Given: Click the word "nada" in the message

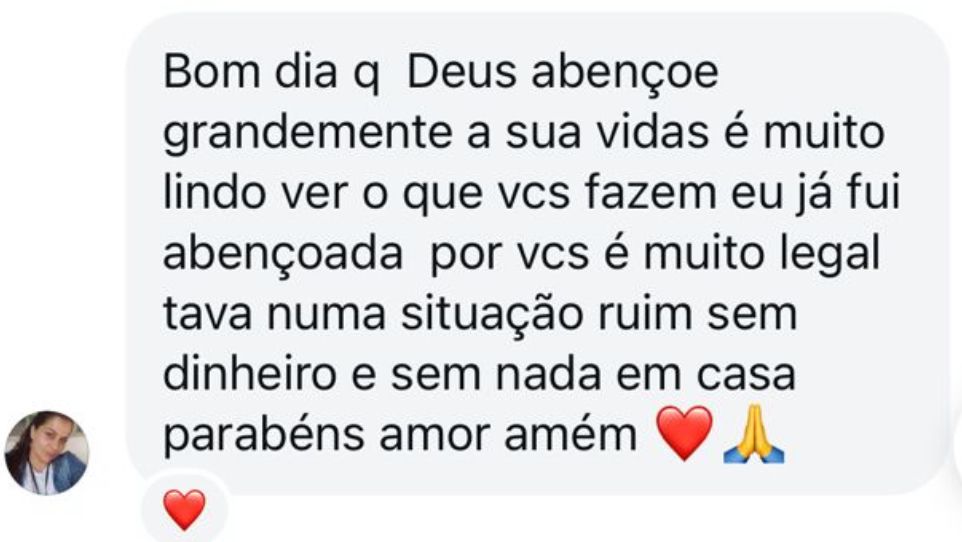Looking at the screenshot, I should tap(548, 374).
